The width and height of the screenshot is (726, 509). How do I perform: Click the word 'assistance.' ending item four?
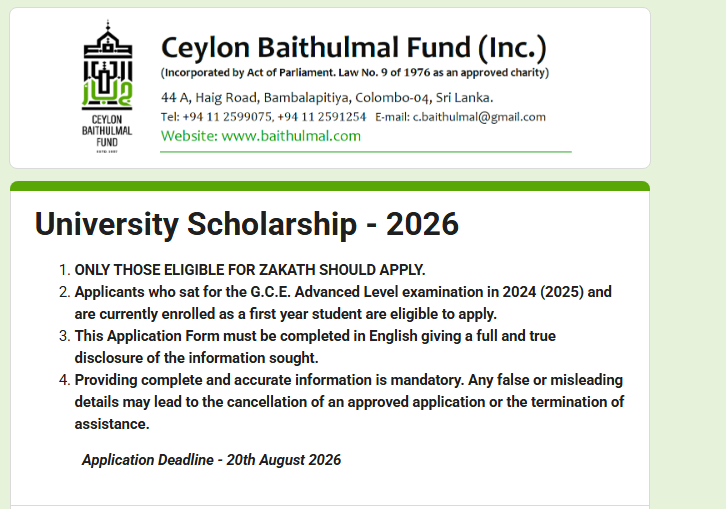[112, 424]
